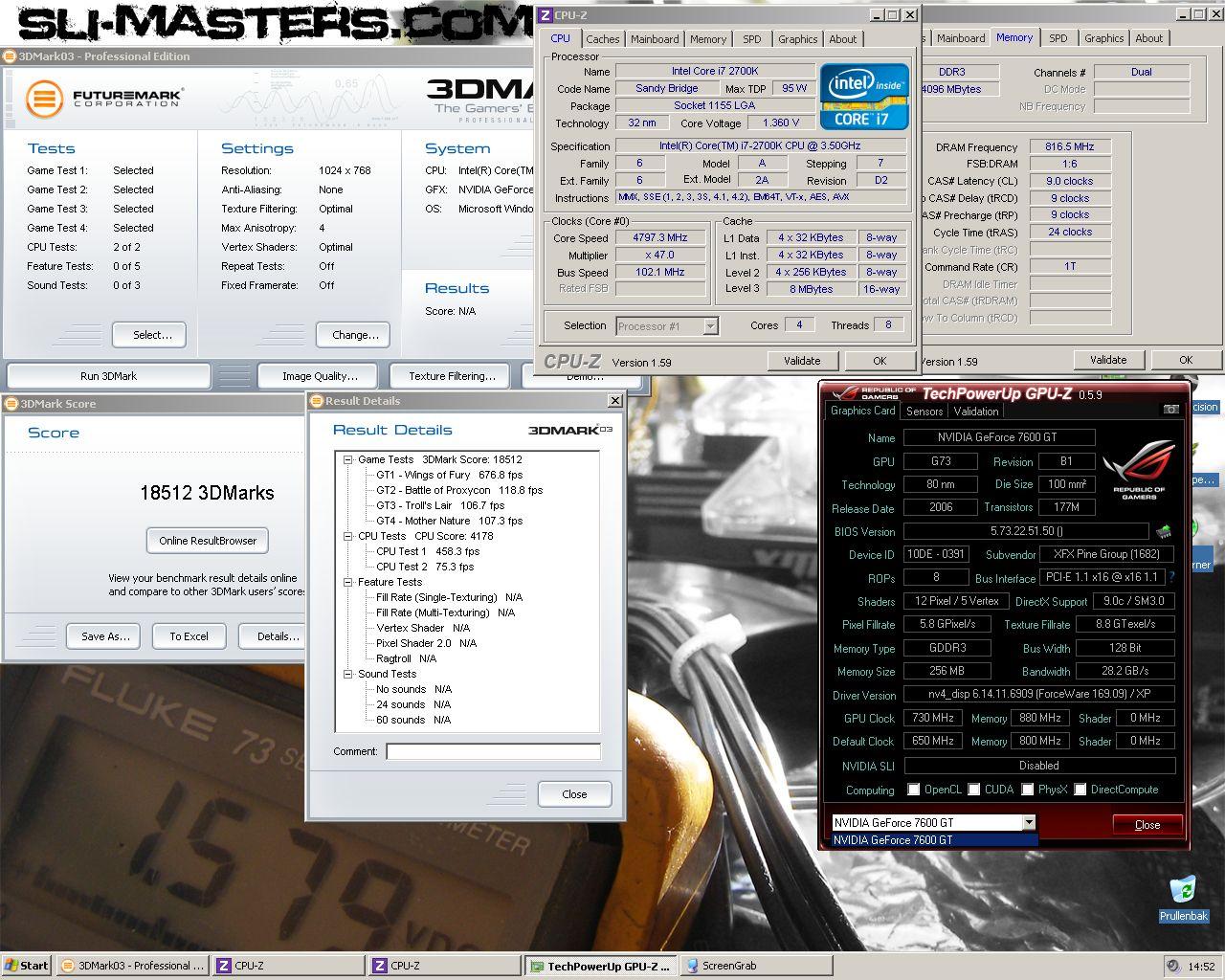
Task: Open the Processor #1 selection dropdown
Action: [x=710, y=326]
